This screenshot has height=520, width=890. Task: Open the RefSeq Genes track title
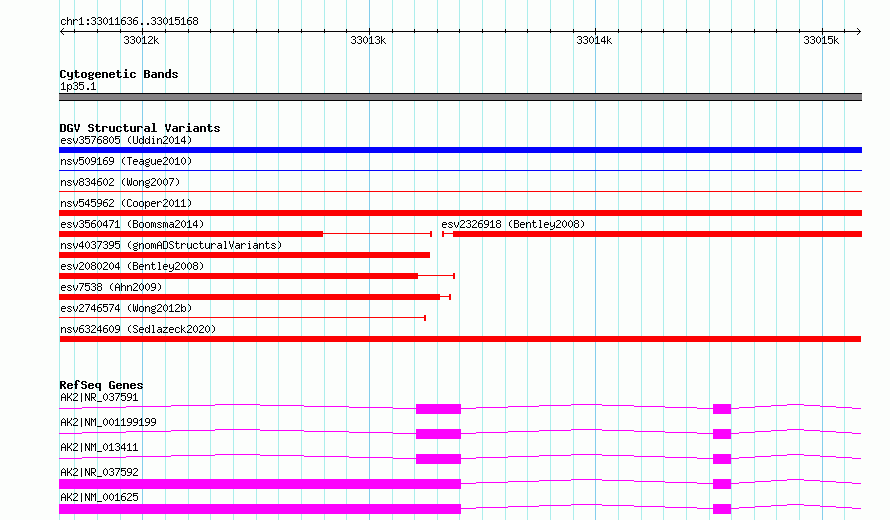pyautogui.click(x=101, y=385)
